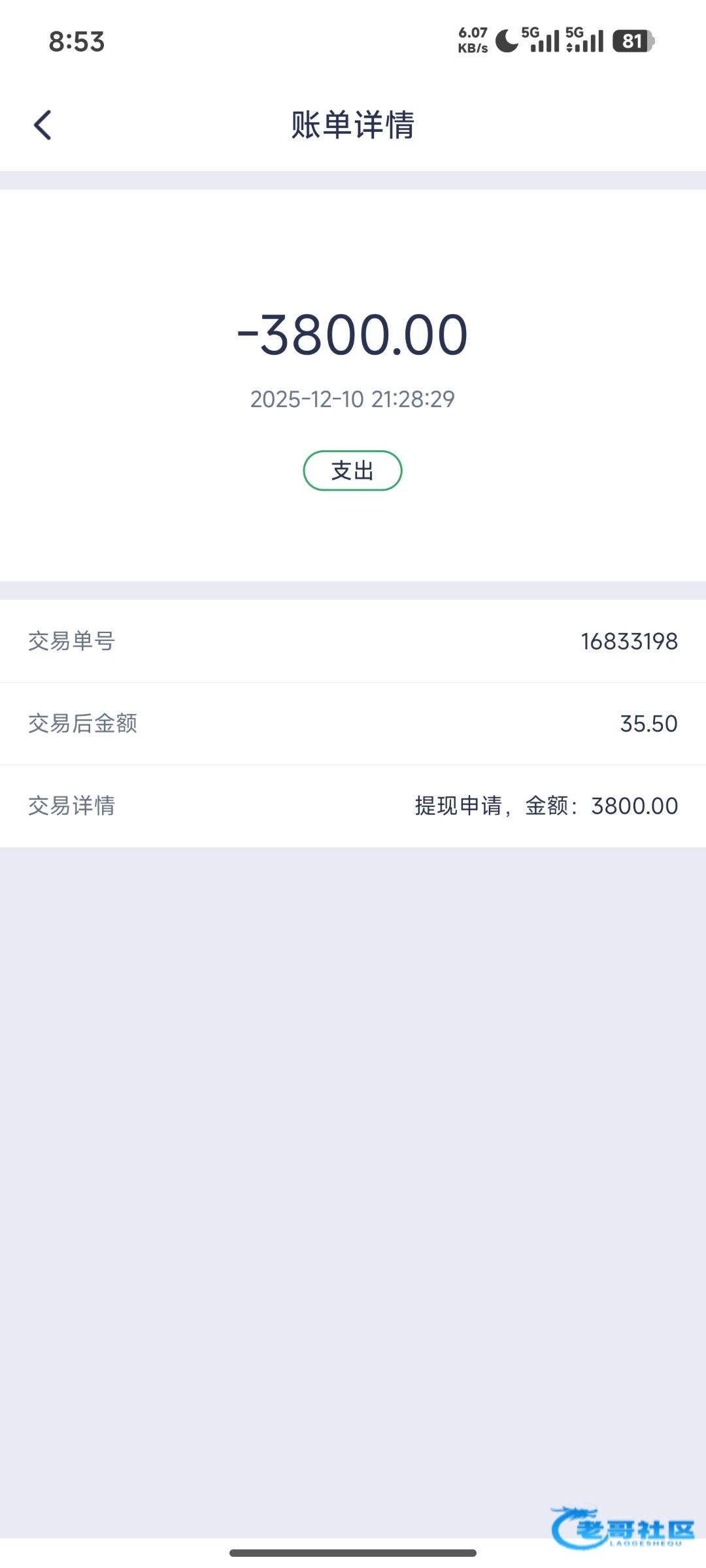Tap the 2025-12-10 21:28:29 timestamp
The height and width of the screenshot is (1568, 706).
tap(352, 399)
